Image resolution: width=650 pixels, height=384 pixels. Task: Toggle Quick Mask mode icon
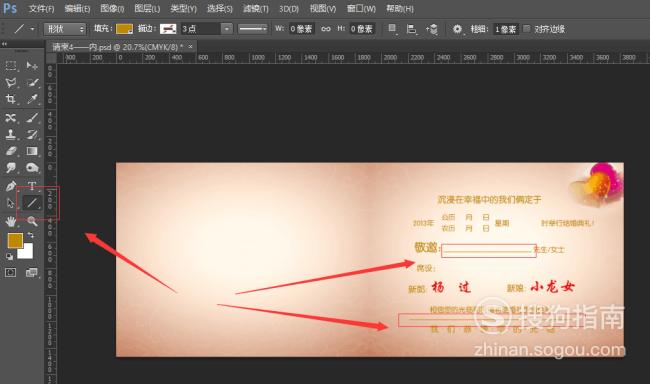[x=11, y=272]
